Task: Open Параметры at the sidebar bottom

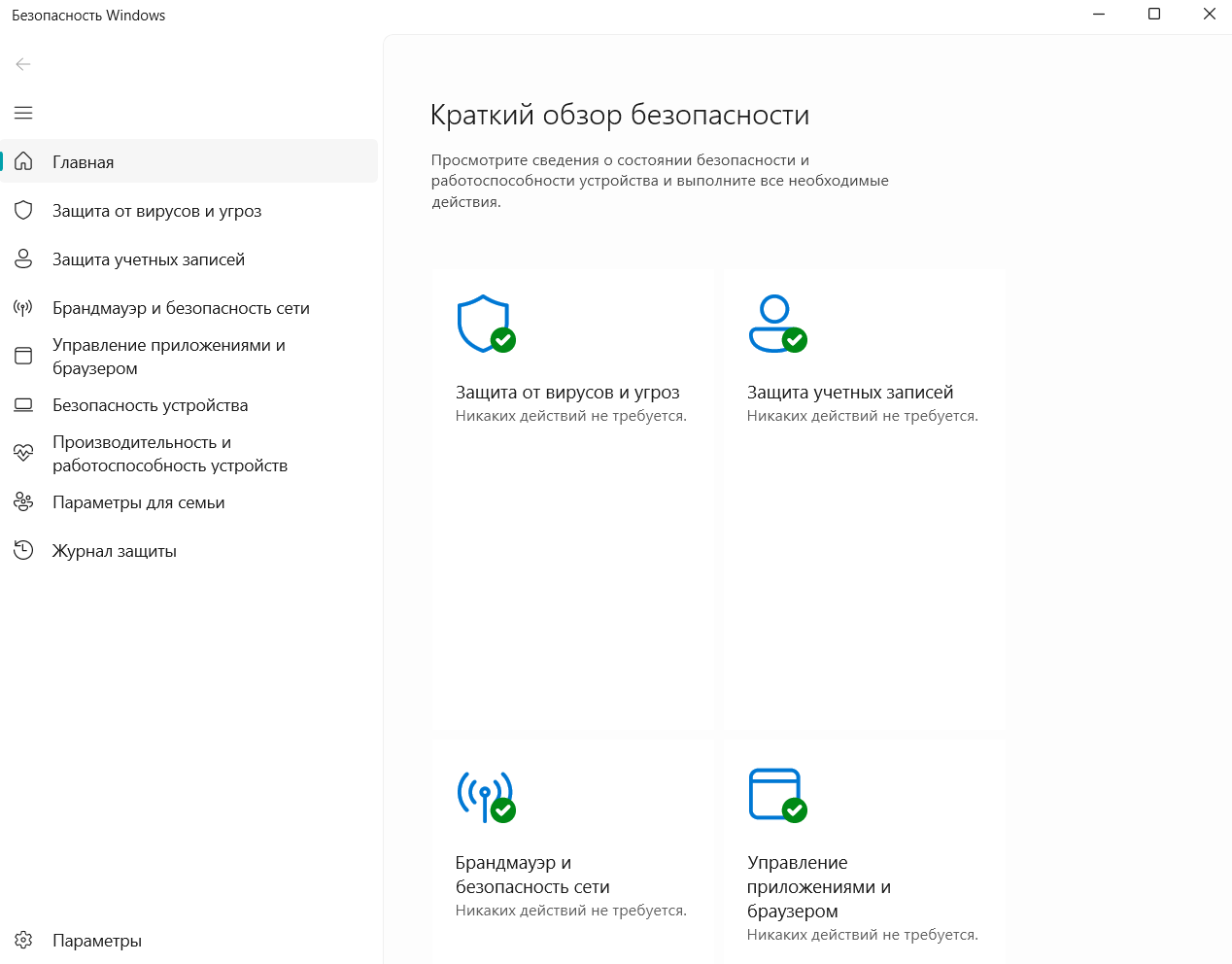Action: coord(189,940)
